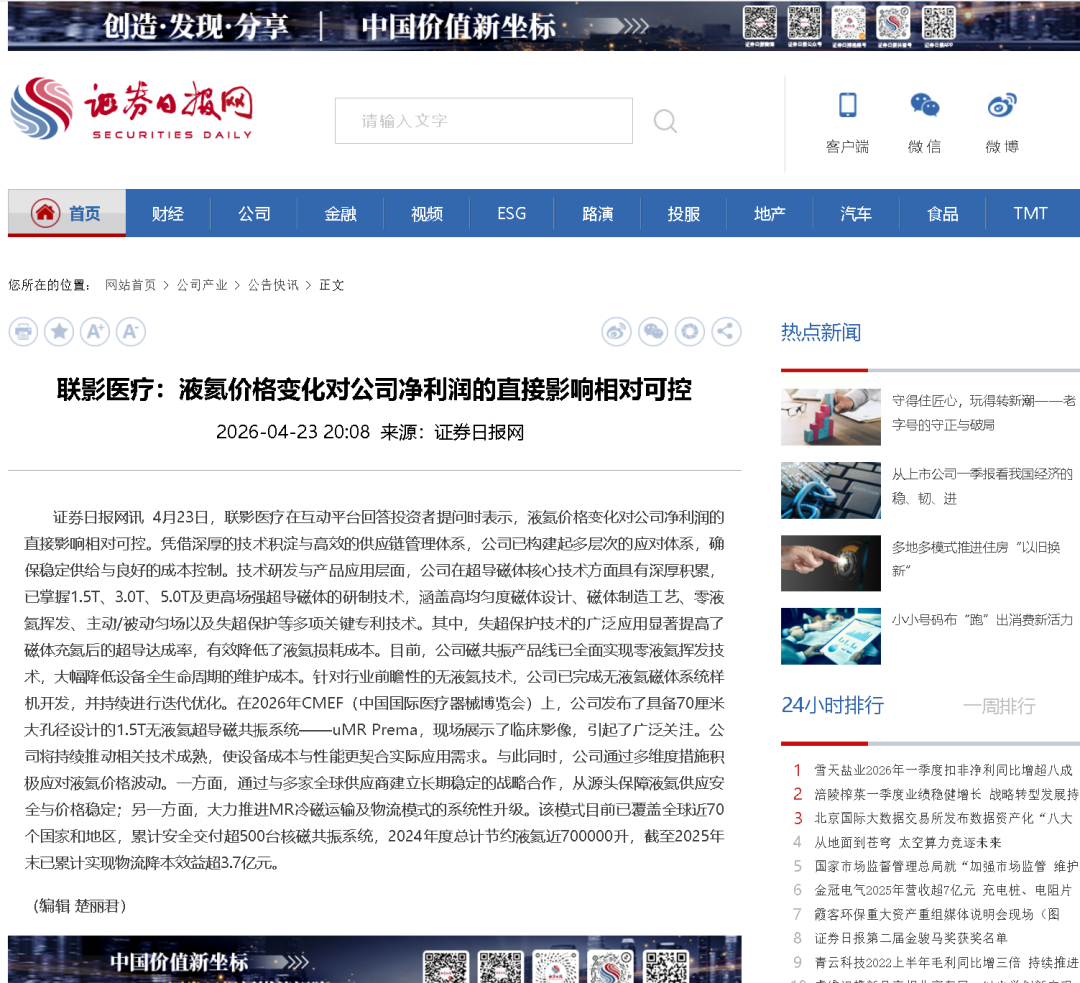Open ranked item 北京国际大数据交易所
The image size is (1080, 983).
(943, 818)
